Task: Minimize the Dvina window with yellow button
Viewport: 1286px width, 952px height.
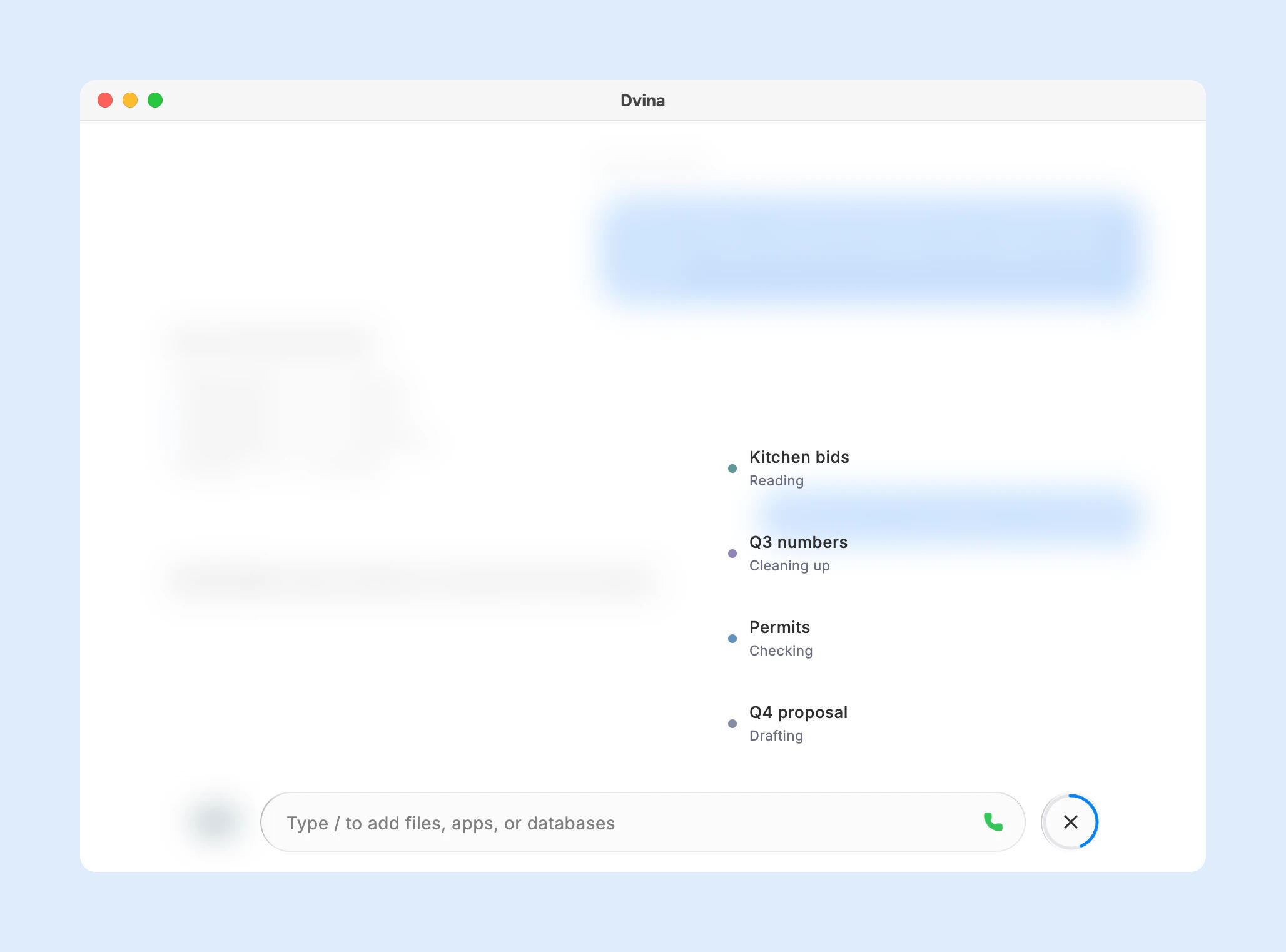Action: (x=130, y=100)
